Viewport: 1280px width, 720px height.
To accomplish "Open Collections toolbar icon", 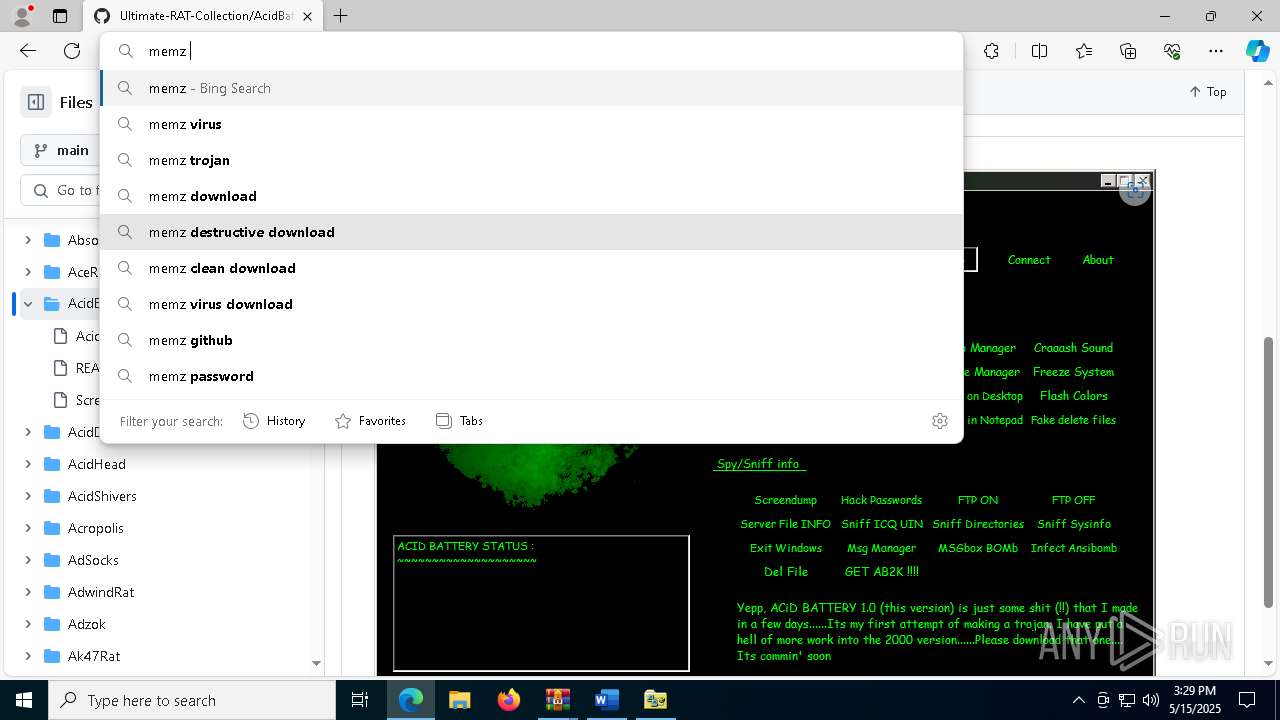I will pos(1128,51).
